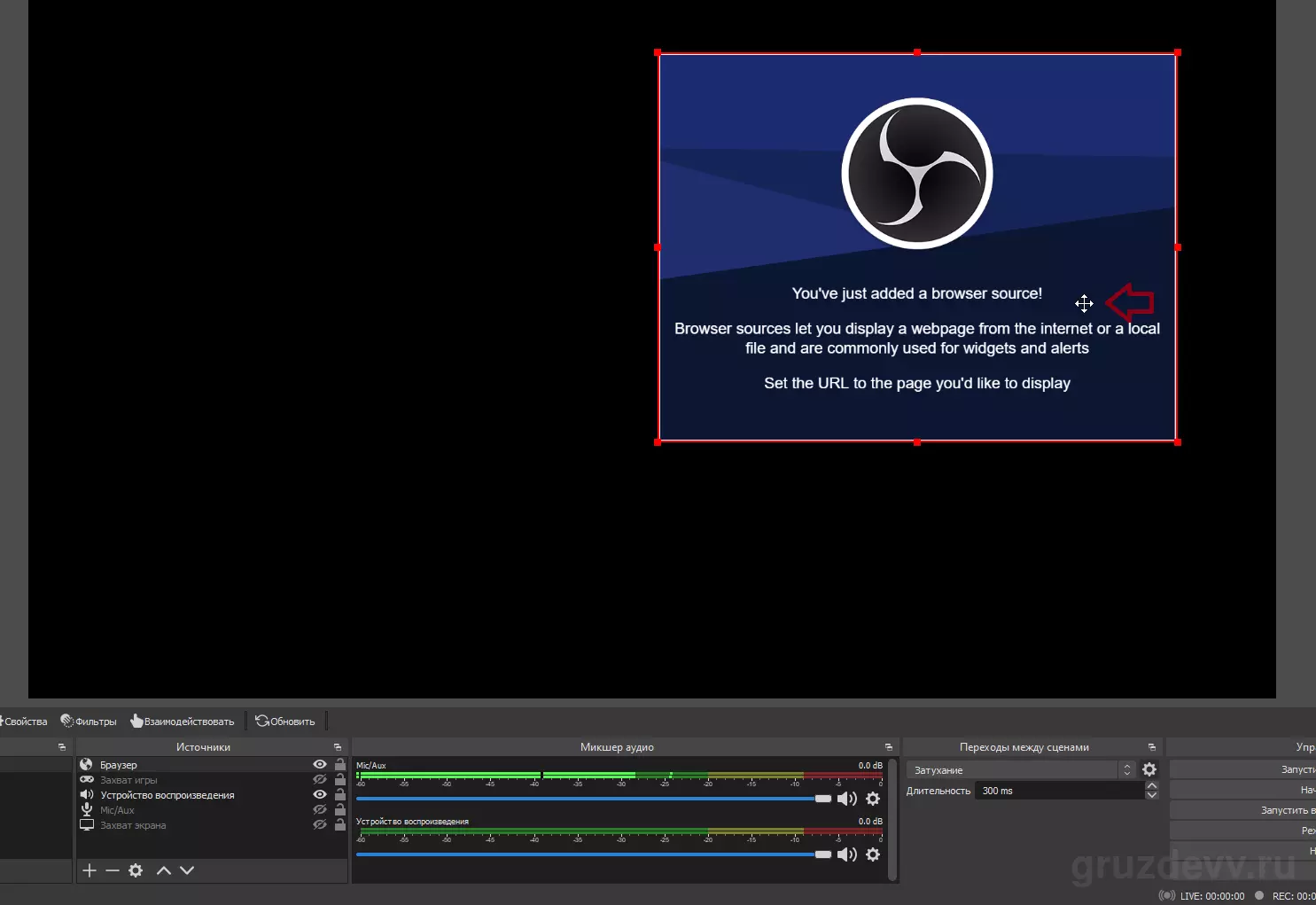
Task: Click the right-middle red selection handle
Action: pyautogui.click(x=1177, y=247)
